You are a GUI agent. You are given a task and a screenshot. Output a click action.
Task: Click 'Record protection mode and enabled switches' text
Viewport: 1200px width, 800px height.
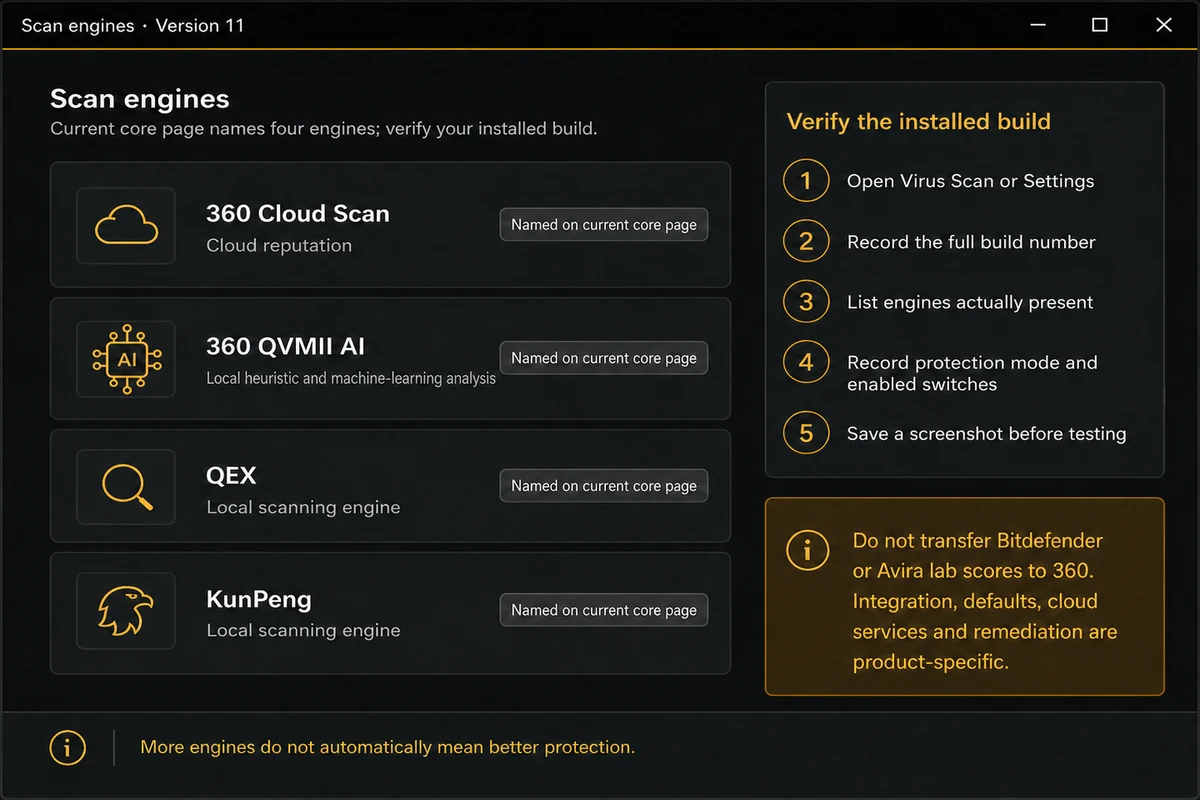point(972,373)
